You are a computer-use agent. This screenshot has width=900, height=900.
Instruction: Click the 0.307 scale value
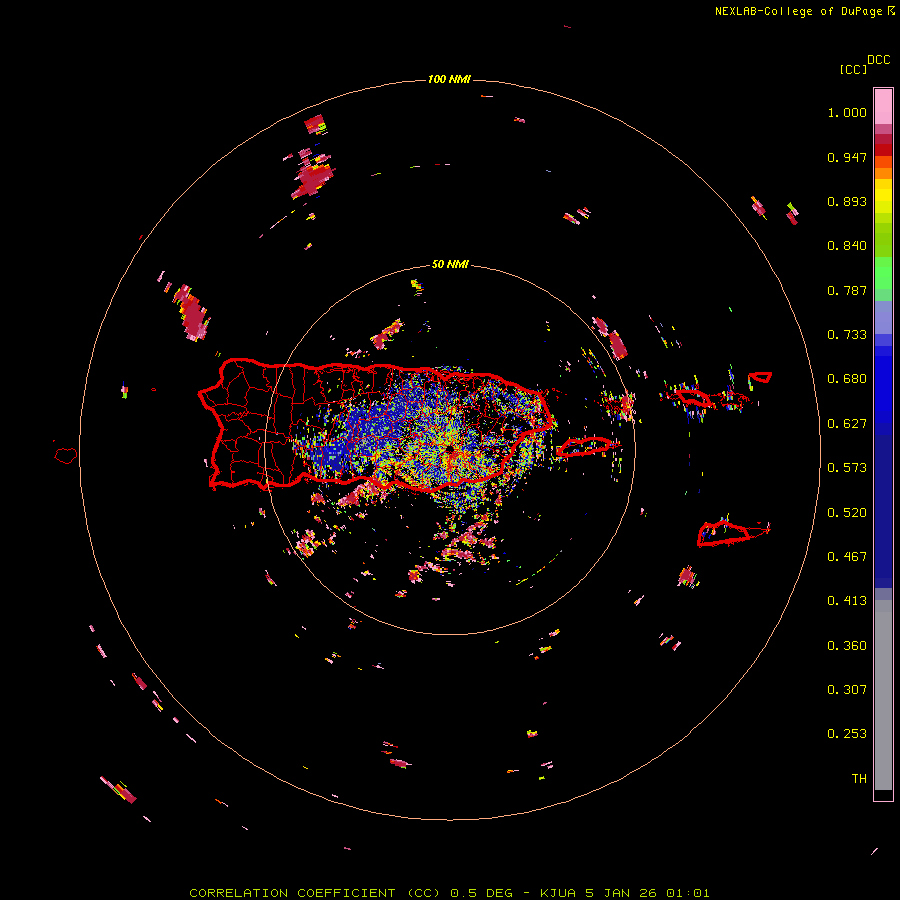click(847, 689)
